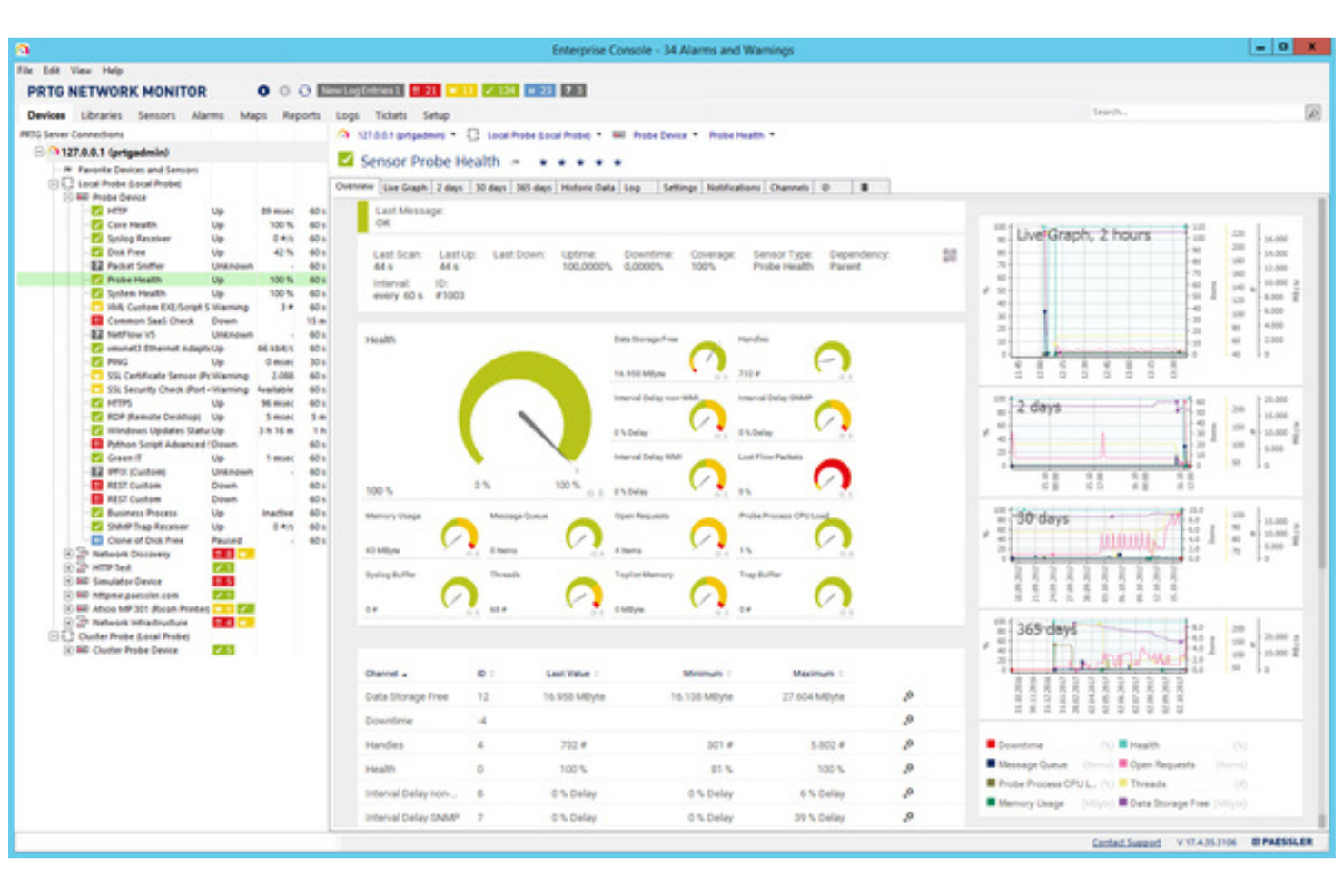This screenshot has width=1344, height=896.
Task: Click the New Log Entries button
Action: click(361, 90)
